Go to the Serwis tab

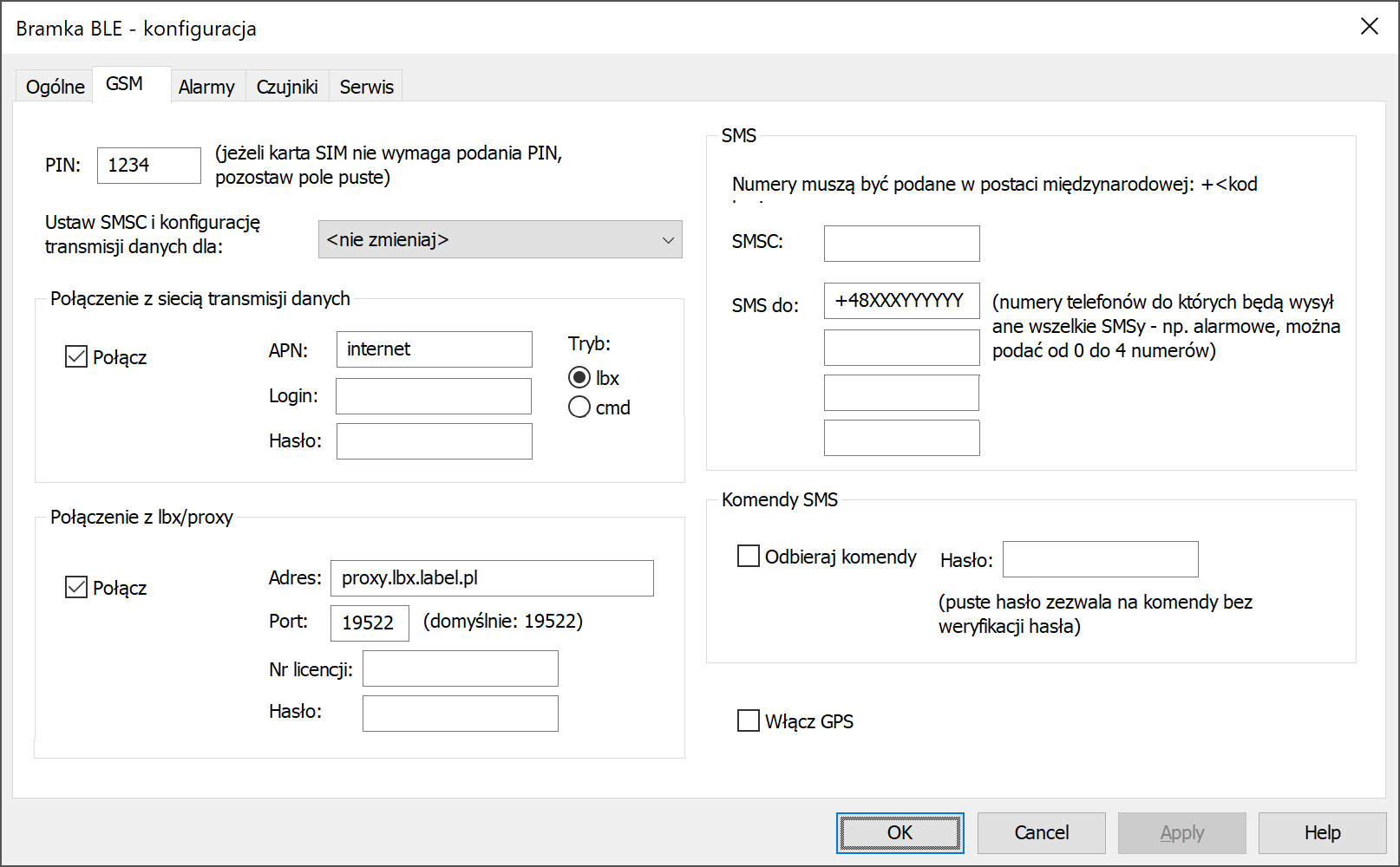(366, 87)
